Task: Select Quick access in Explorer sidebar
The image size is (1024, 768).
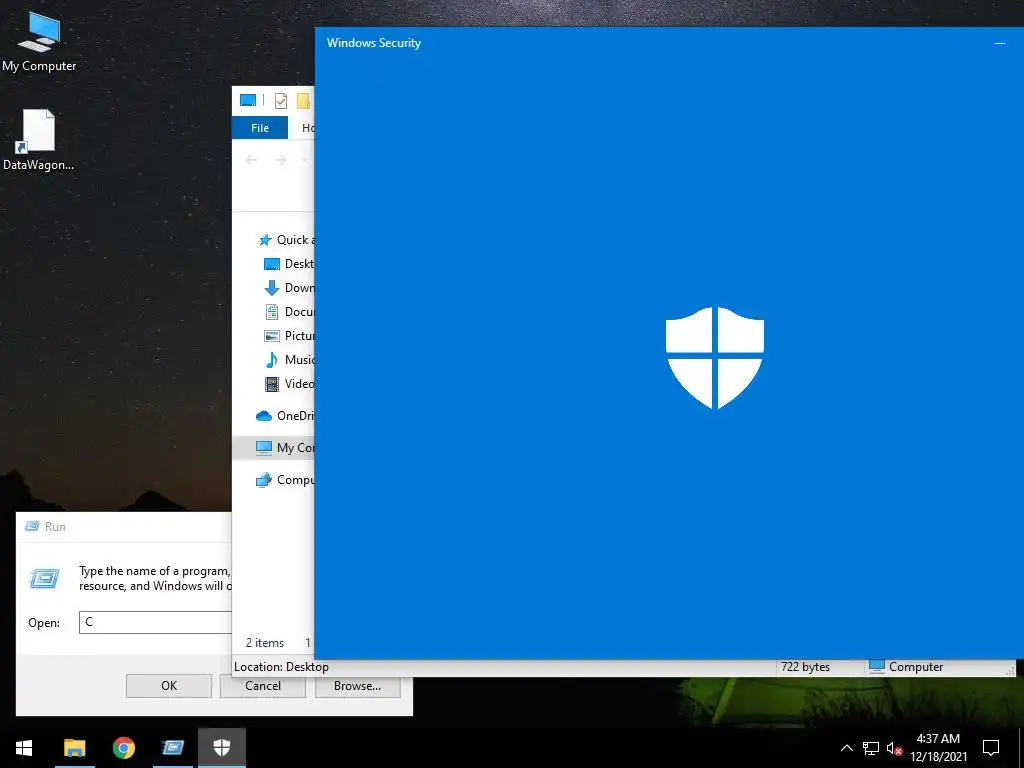Action: pos(286,240)
